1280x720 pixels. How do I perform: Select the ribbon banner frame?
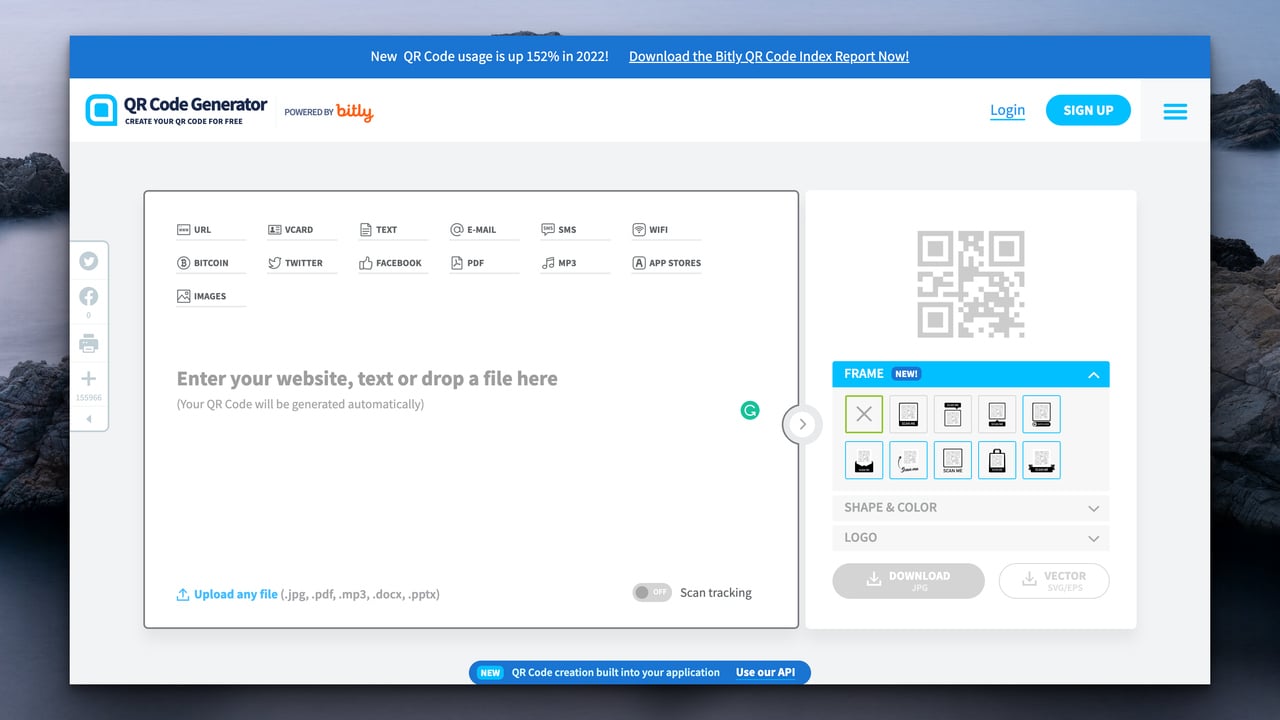point(1041,460)
